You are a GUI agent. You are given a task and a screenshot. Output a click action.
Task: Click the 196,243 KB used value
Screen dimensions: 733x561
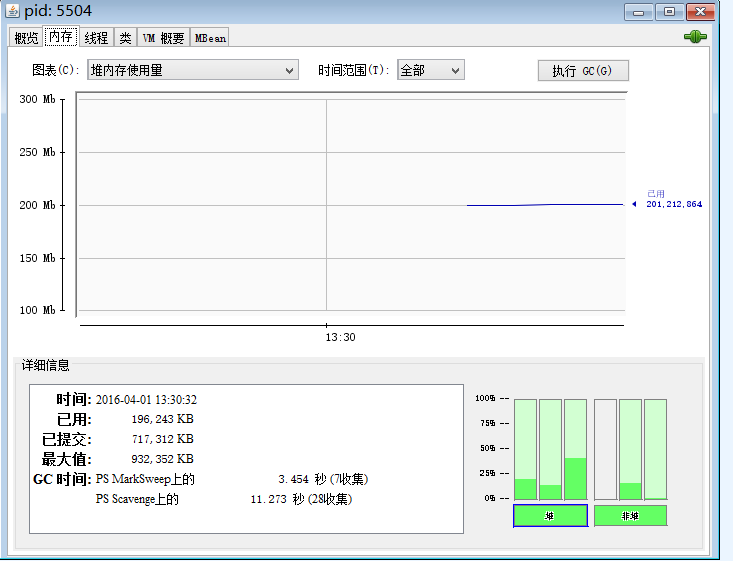[x=162, y=419]
